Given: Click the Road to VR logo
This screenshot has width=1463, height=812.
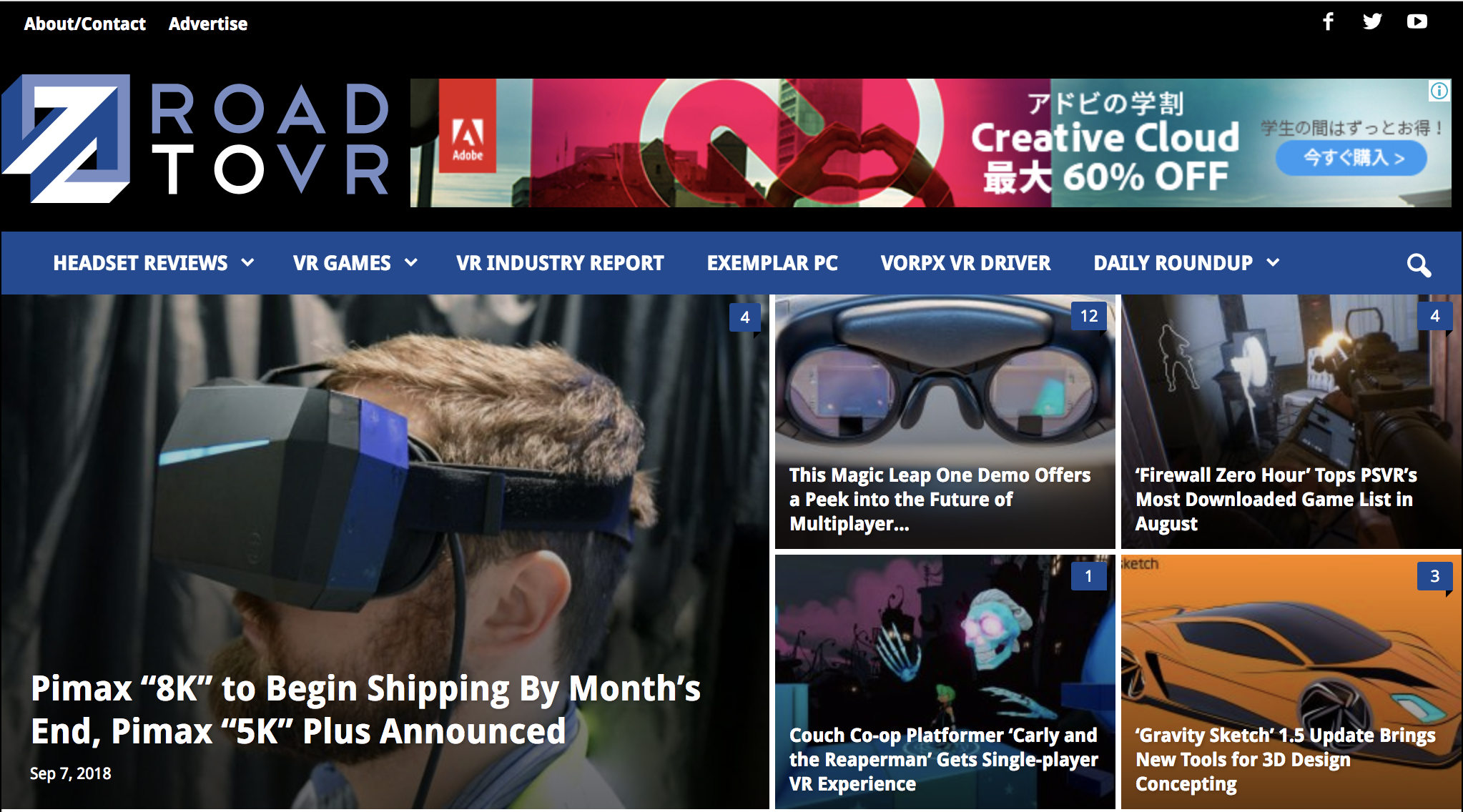Looking at the screenshot, I should coord(195,139).
